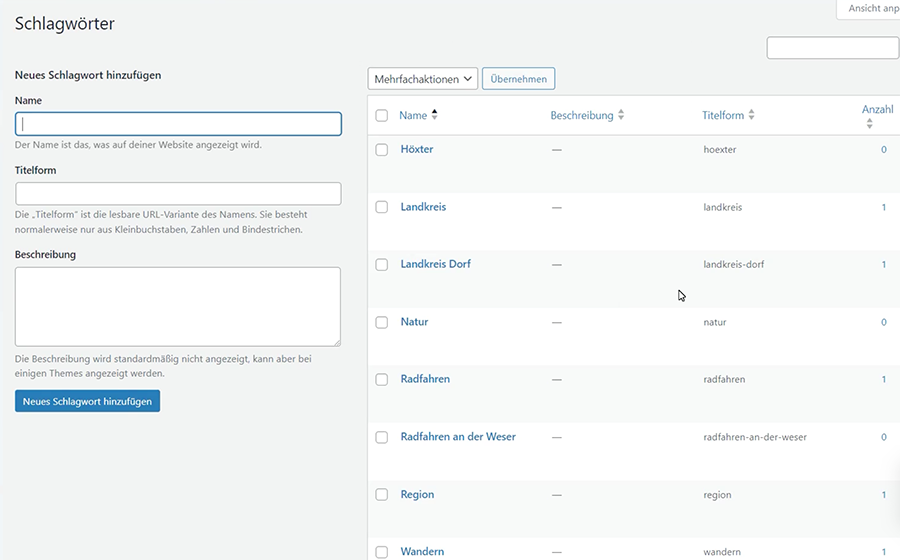
Task: Expand the Ansicht anpassen panel
Action: point(870,9)
